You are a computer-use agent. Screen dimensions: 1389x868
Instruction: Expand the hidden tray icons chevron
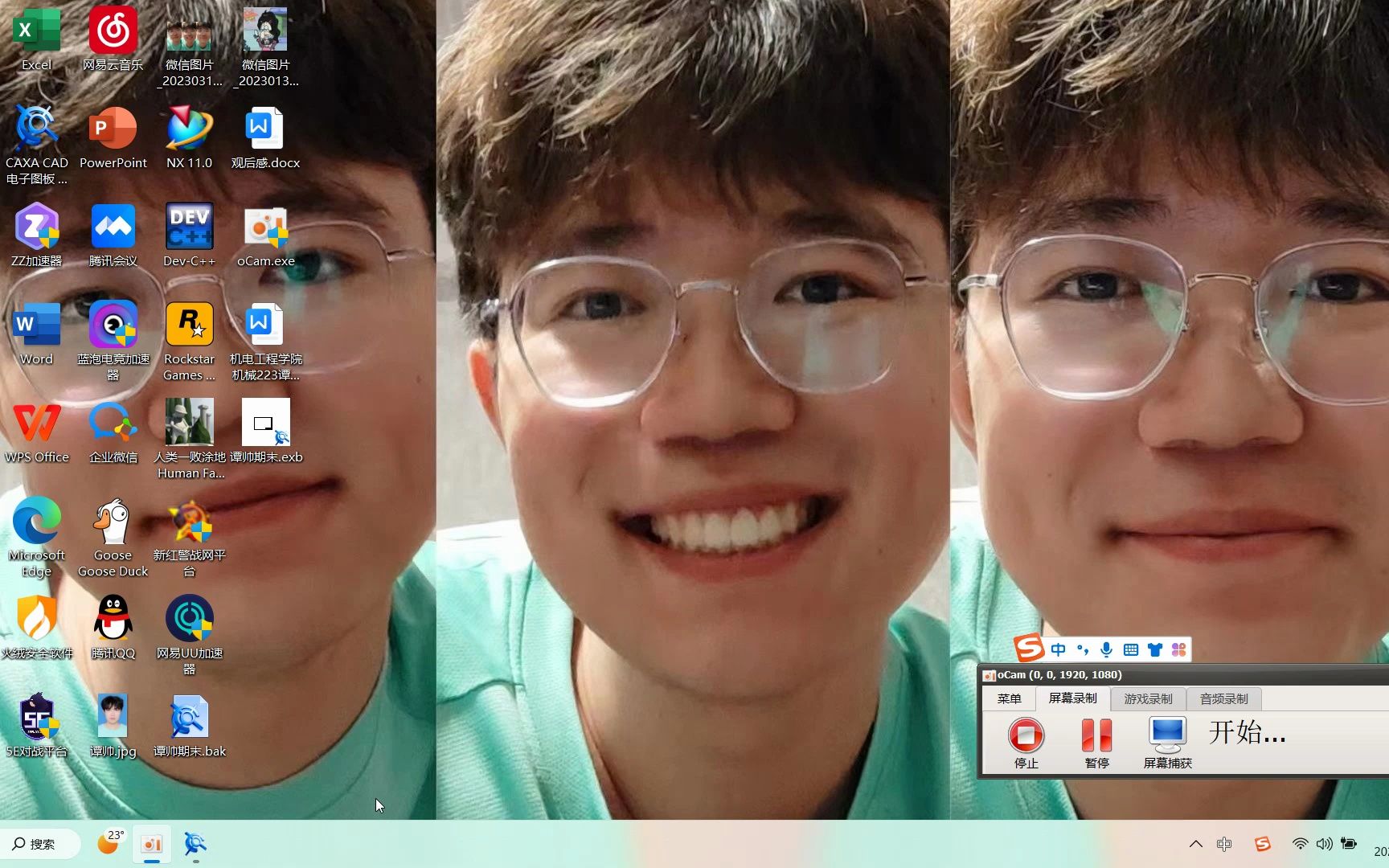pyautogui.click(x=1195, y=844)
